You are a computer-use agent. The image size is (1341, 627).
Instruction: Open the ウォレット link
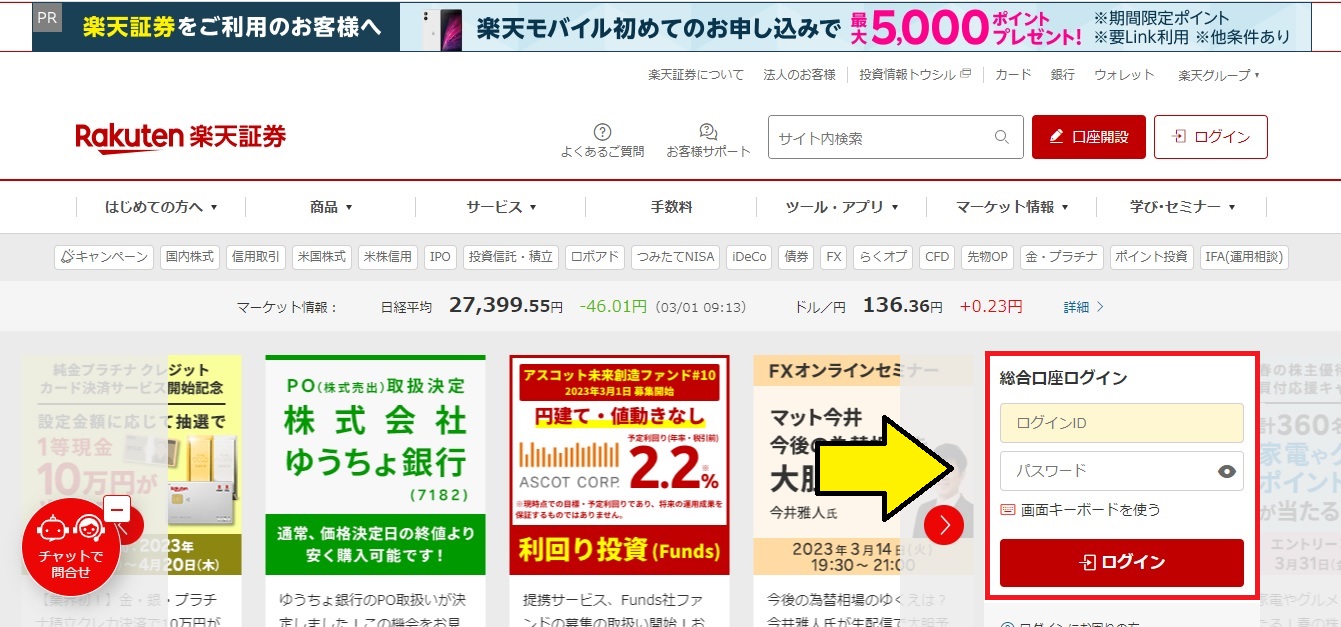point(1124,75)
